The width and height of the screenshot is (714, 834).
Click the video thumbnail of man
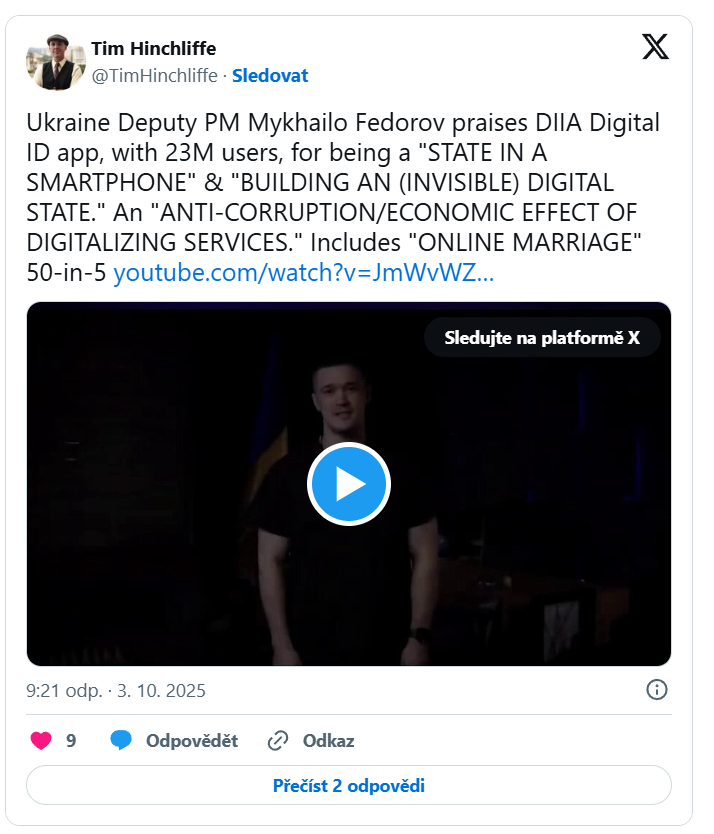[x=349, y=484]
